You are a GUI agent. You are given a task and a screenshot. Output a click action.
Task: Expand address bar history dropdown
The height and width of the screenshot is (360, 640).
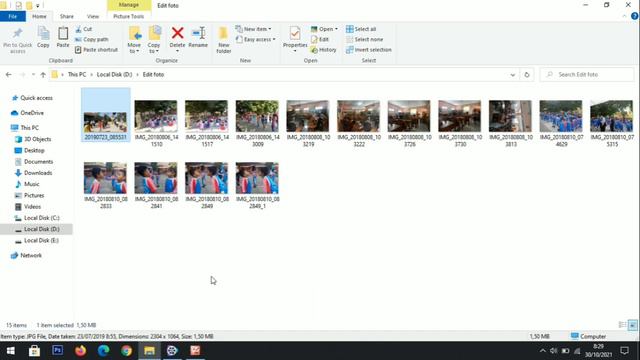point(513,75)
